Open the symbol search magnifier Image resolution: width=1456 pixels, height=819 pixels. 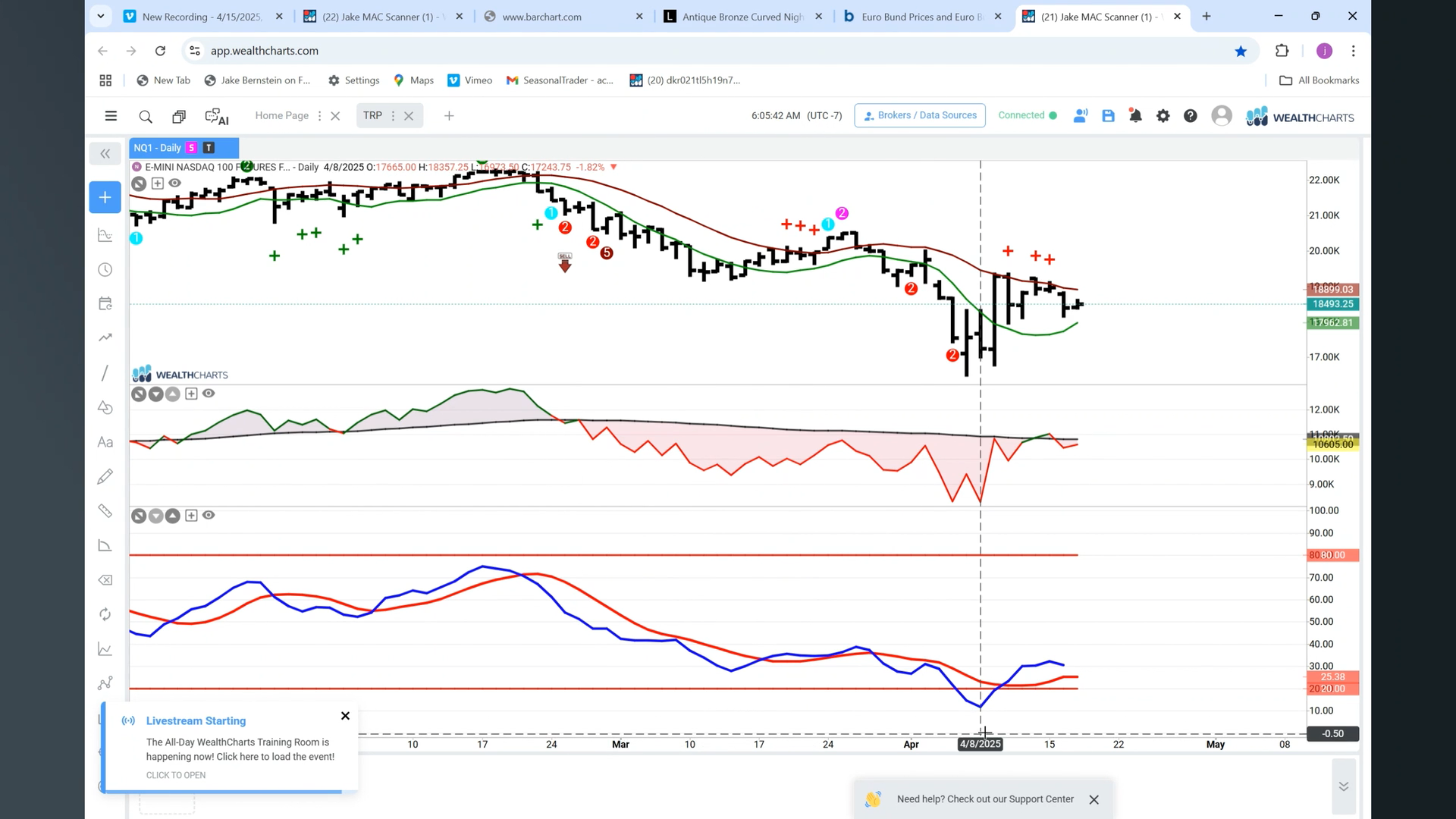[x=146, y=116]
